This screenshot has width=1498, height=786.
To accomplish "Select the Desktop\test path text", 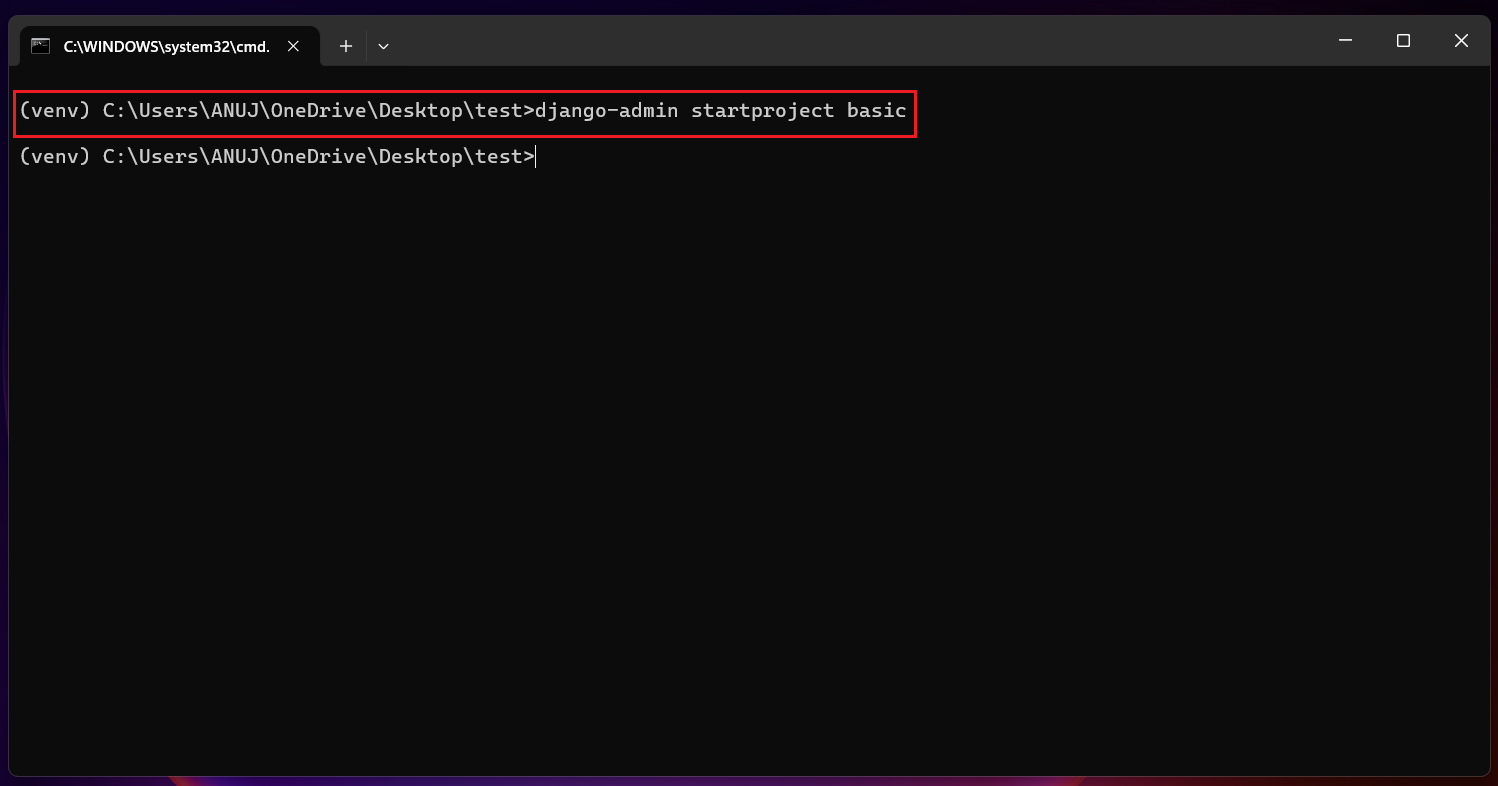I will (455, 110).
